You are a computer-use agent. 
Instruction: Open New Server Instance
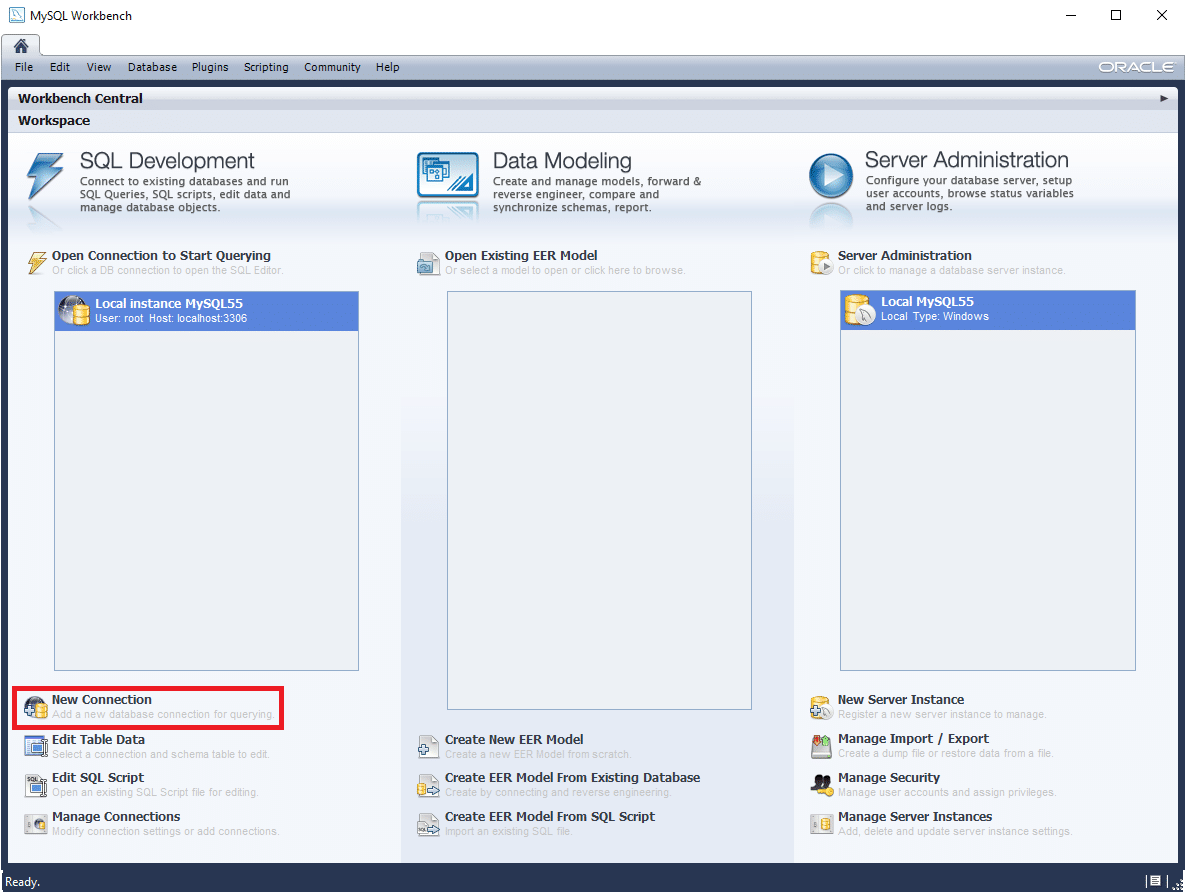click(901, 699)
